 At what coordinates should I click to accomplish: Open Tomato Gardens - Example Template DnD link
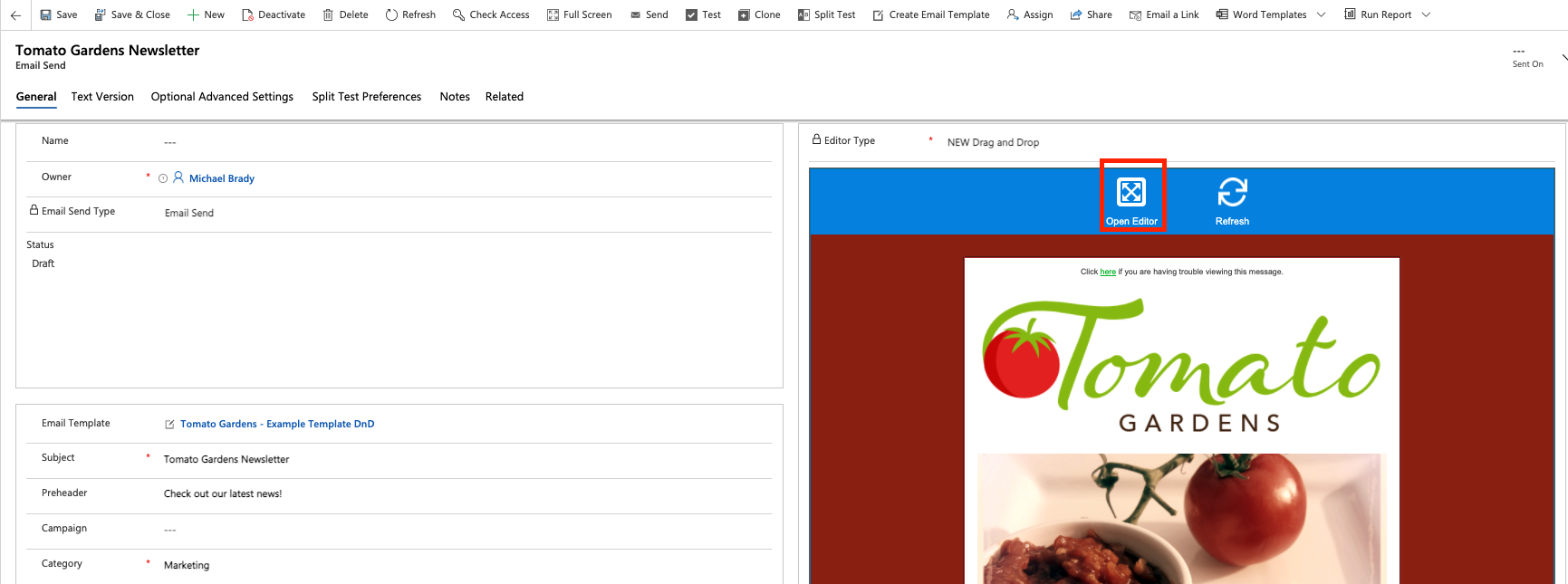(x=277, y=424)
